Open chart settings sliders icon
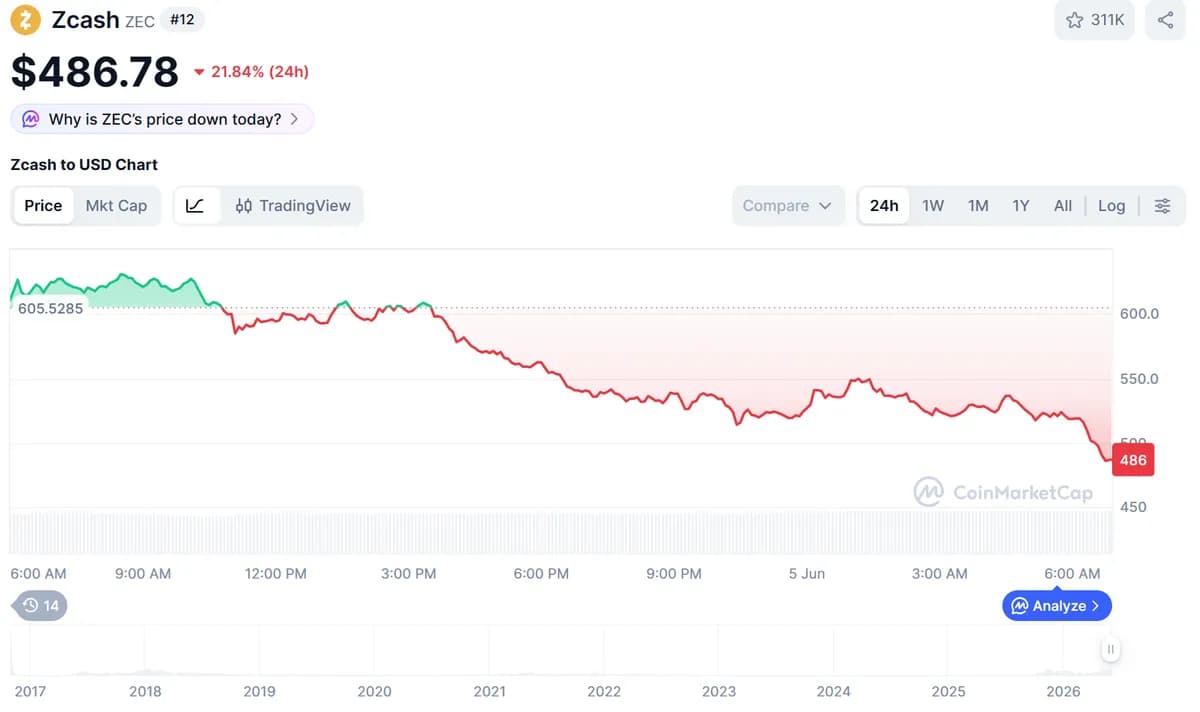This screenshot has height=712, width=1200. pos(1162,206)
